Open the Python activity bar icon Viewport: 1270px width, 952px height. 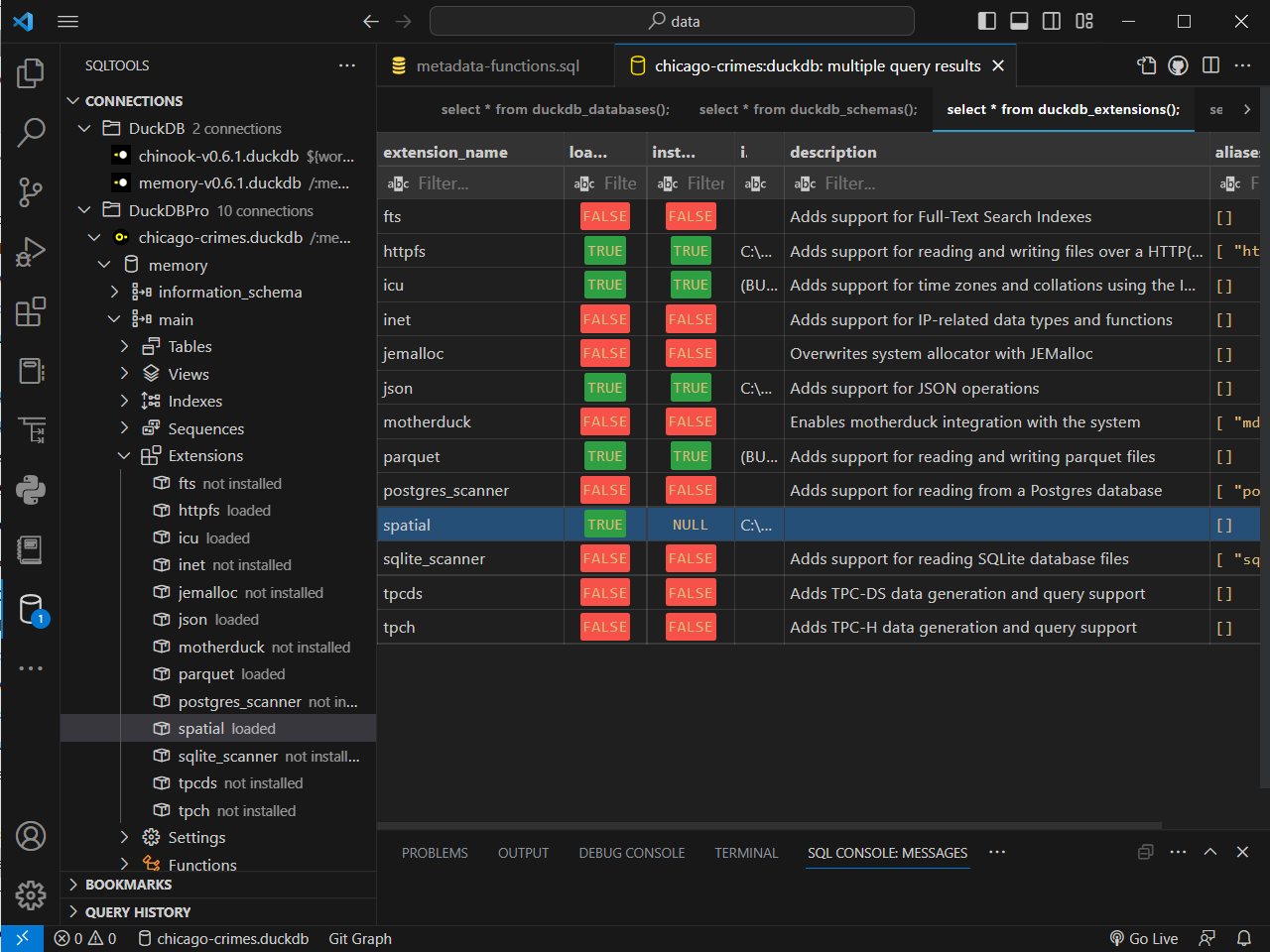point(31,490)
